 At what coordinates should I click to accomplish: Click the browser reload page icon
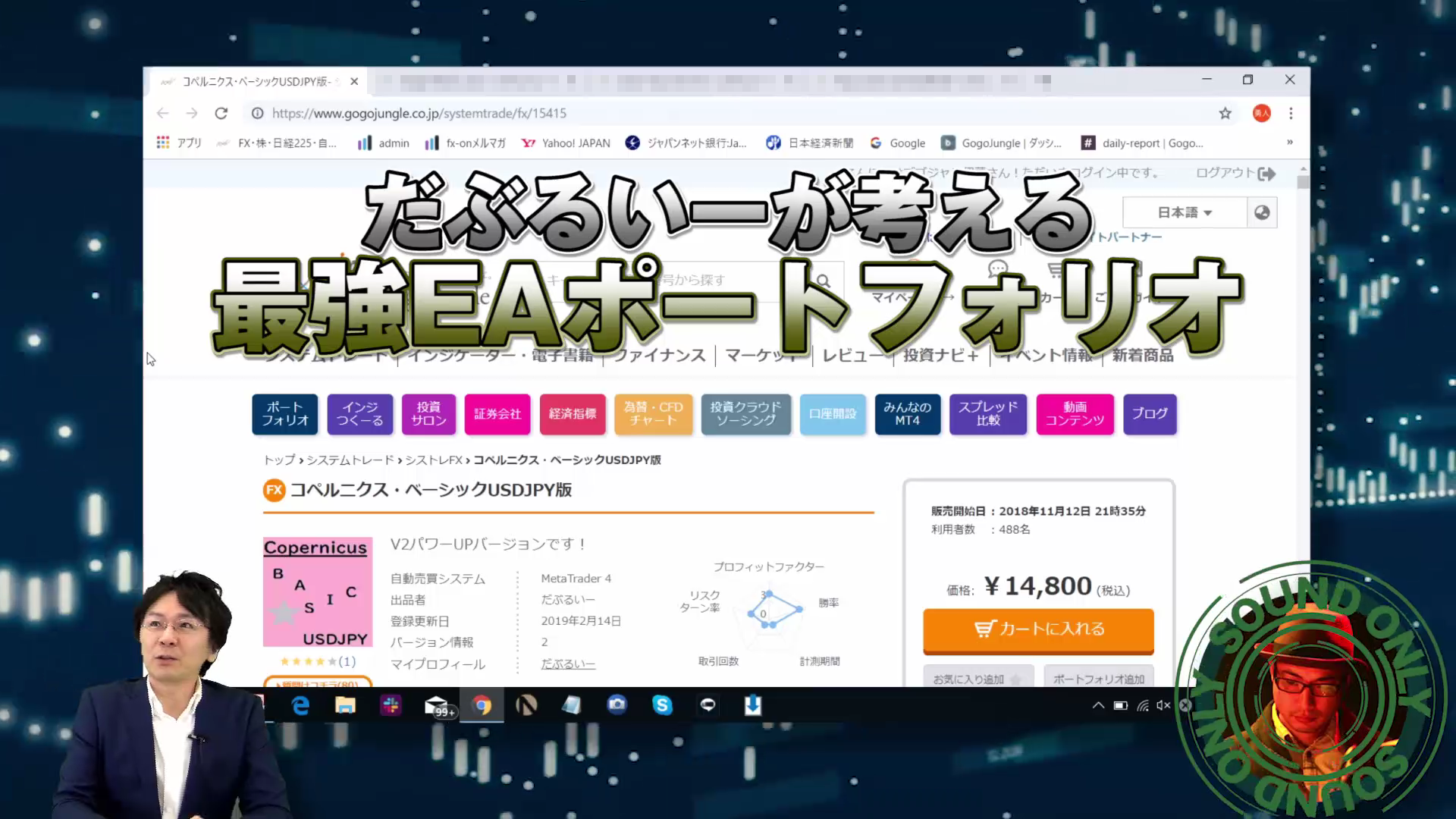tap(221, 113)
